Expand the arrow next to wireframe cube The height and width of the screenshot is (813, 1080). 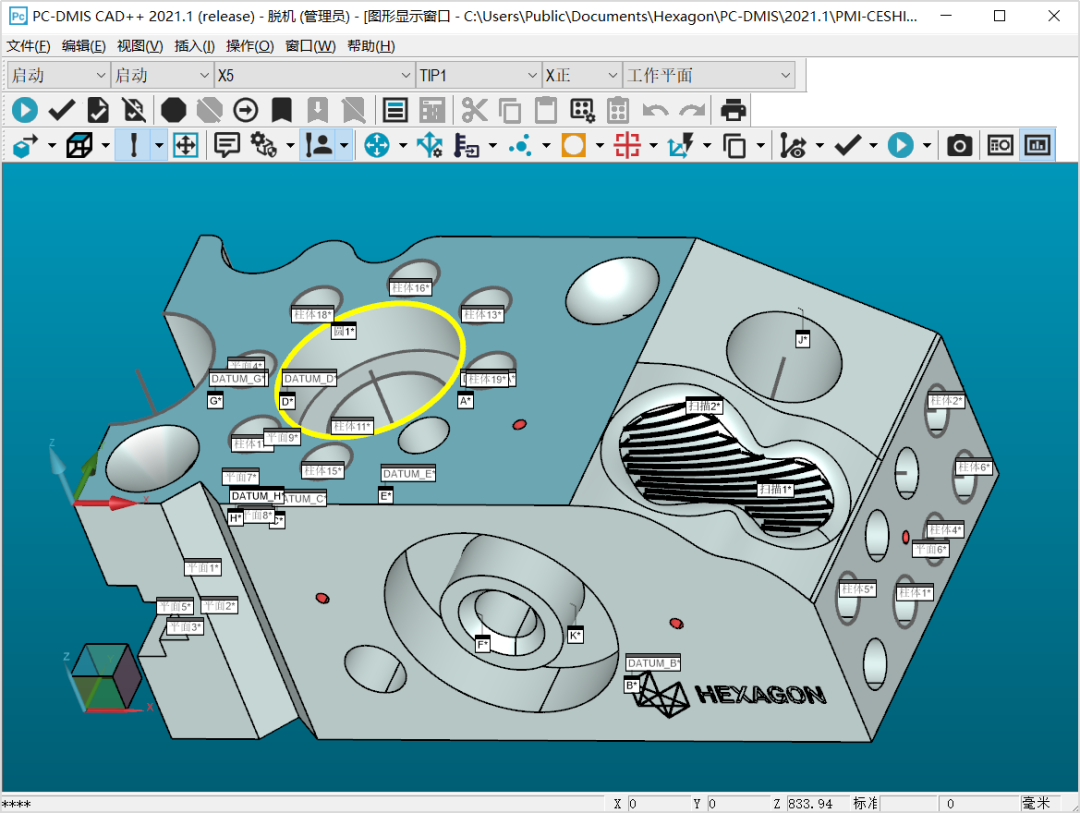point(105,145)
